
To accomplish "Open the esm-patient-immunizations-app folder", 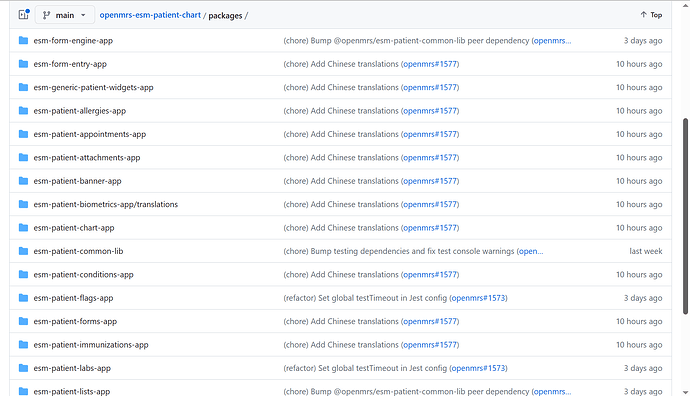I will point(91,345).
